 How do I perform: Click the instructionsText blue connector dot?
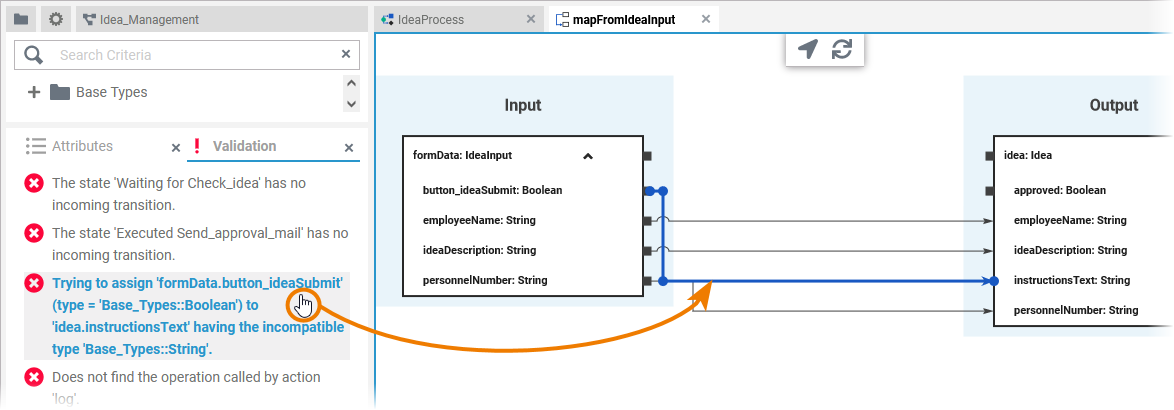pyautogui.click(x=993, y=281)
